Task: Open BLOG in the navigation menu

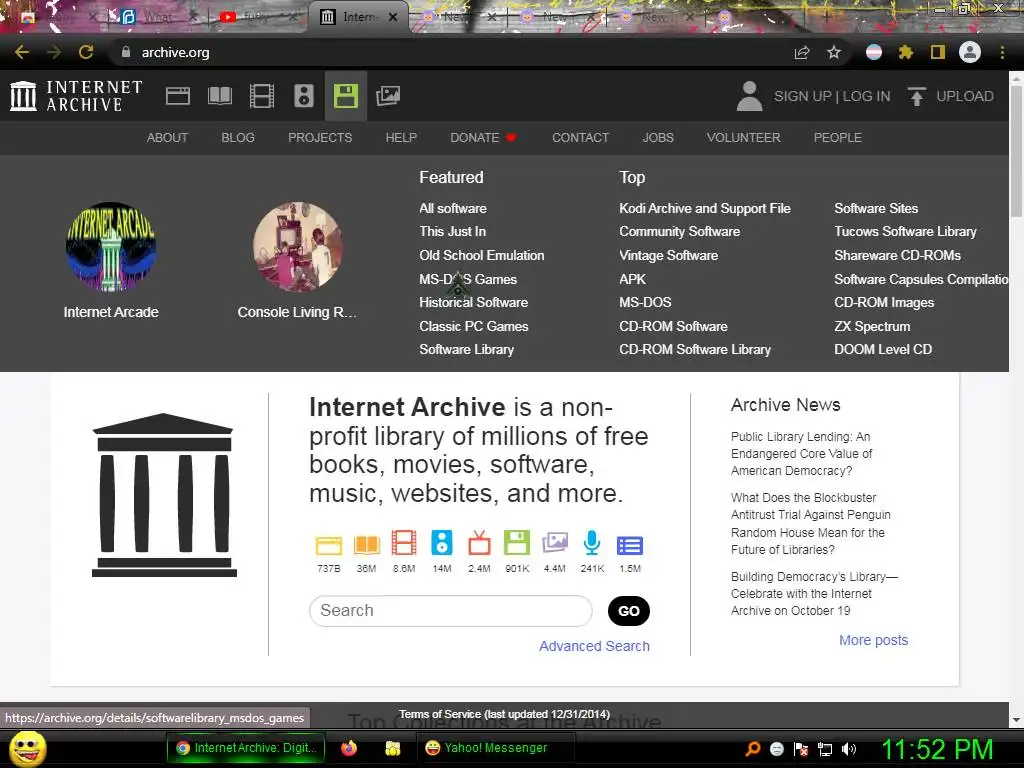Action: (238, 138)
